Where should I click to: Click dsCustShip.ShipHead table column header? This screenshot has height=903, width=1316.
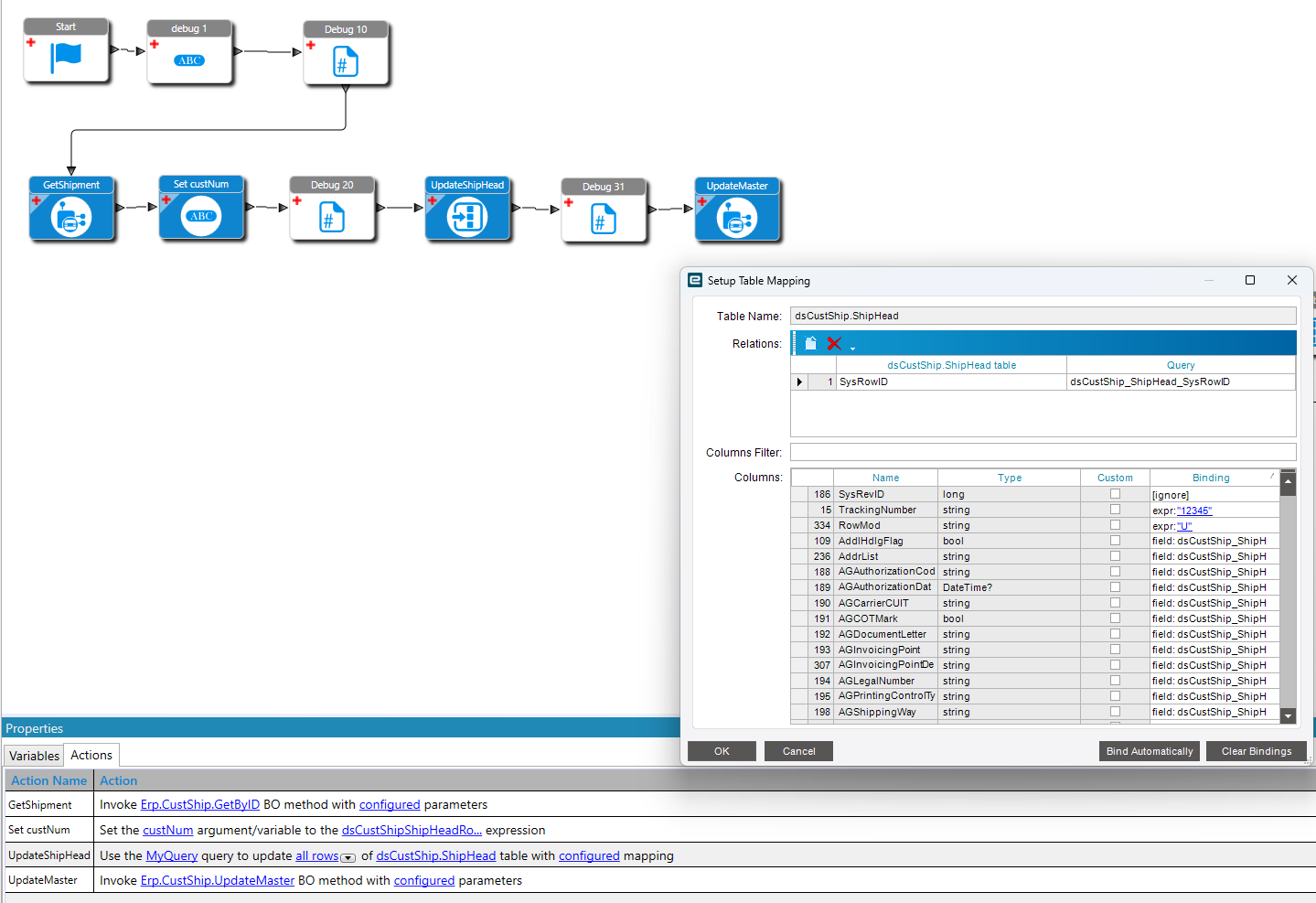tap(951, 365)
